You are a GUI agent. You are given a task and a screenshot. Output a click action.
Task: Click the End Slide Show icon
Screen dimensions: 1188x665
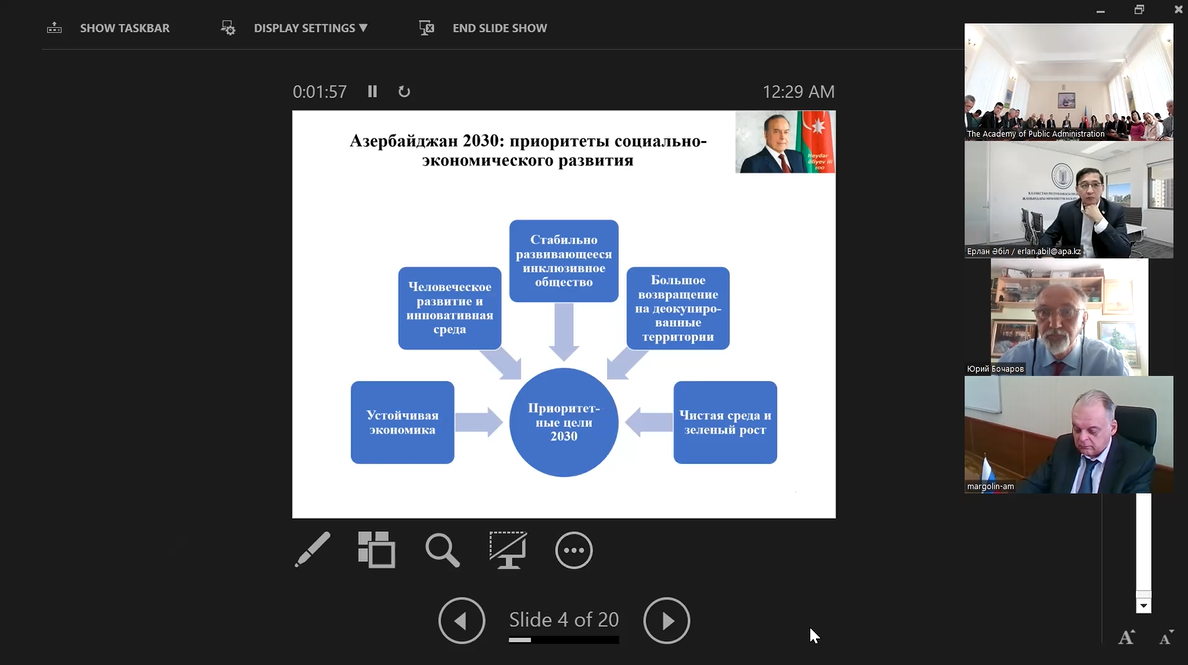pyautogui.click(x=427, y=27)
